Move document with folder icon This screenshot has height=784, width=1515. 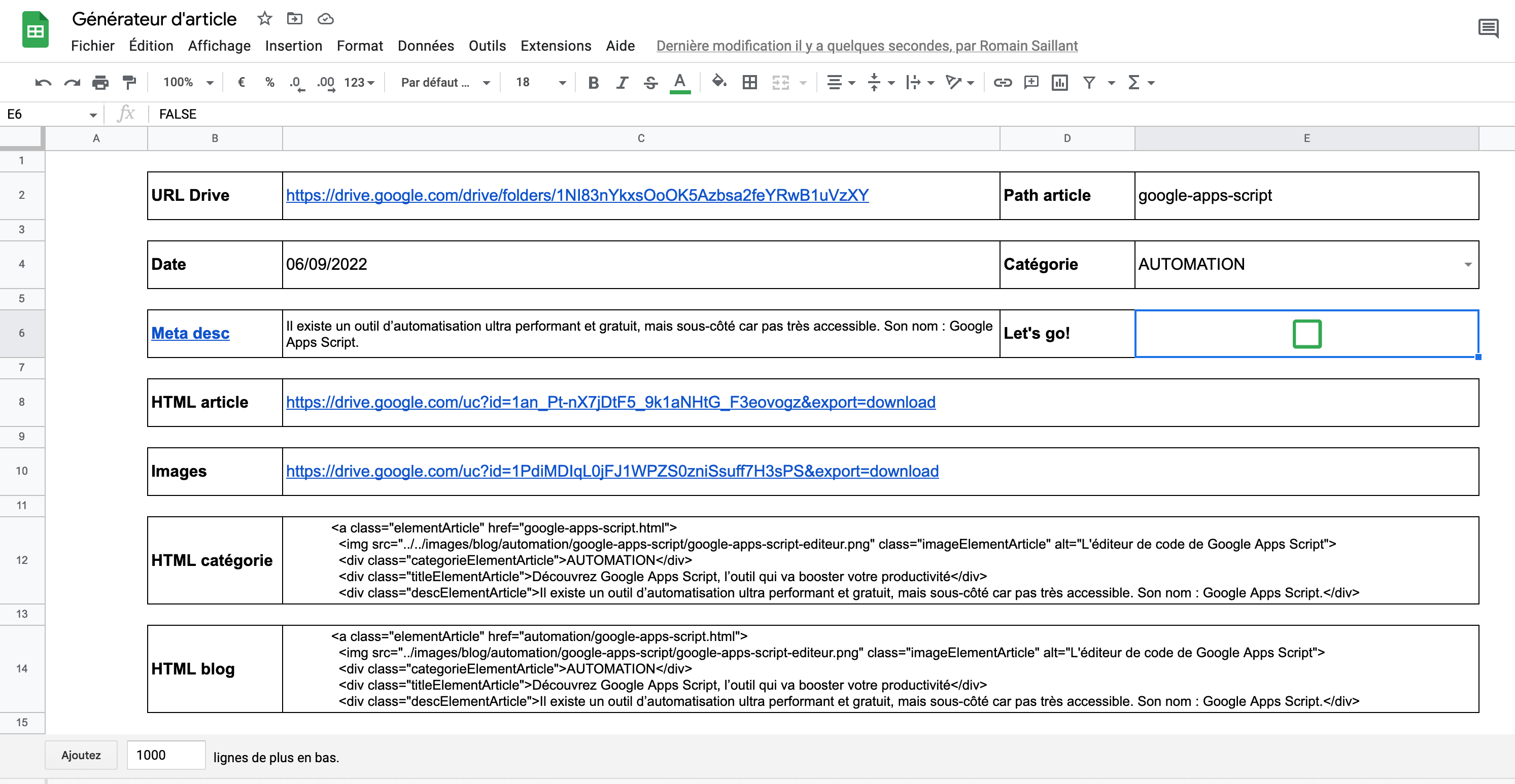point(295,19)
